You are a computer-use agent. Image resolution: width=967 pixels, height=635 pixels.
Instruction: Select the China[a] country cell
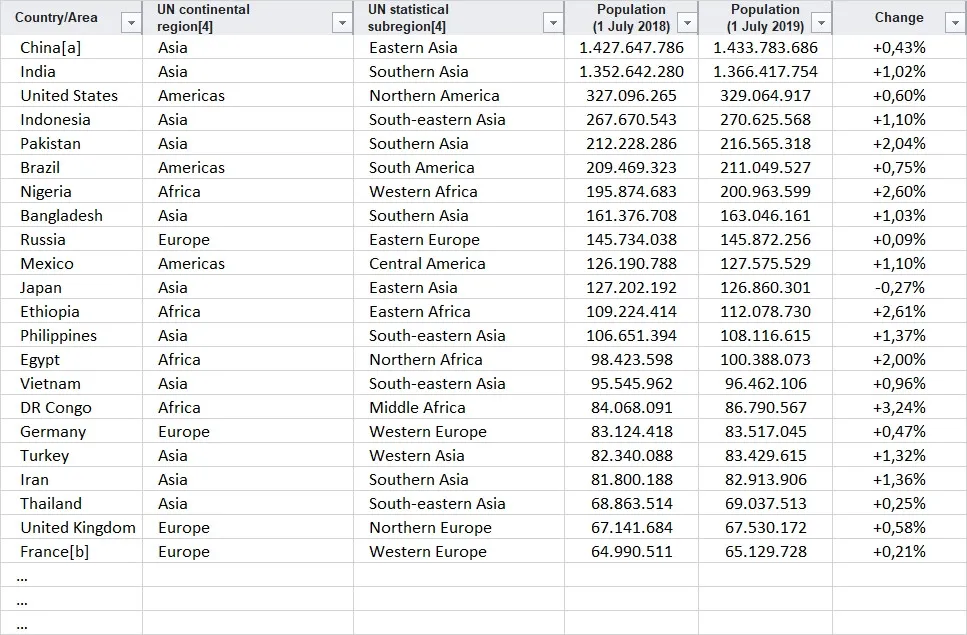[50, 47]
